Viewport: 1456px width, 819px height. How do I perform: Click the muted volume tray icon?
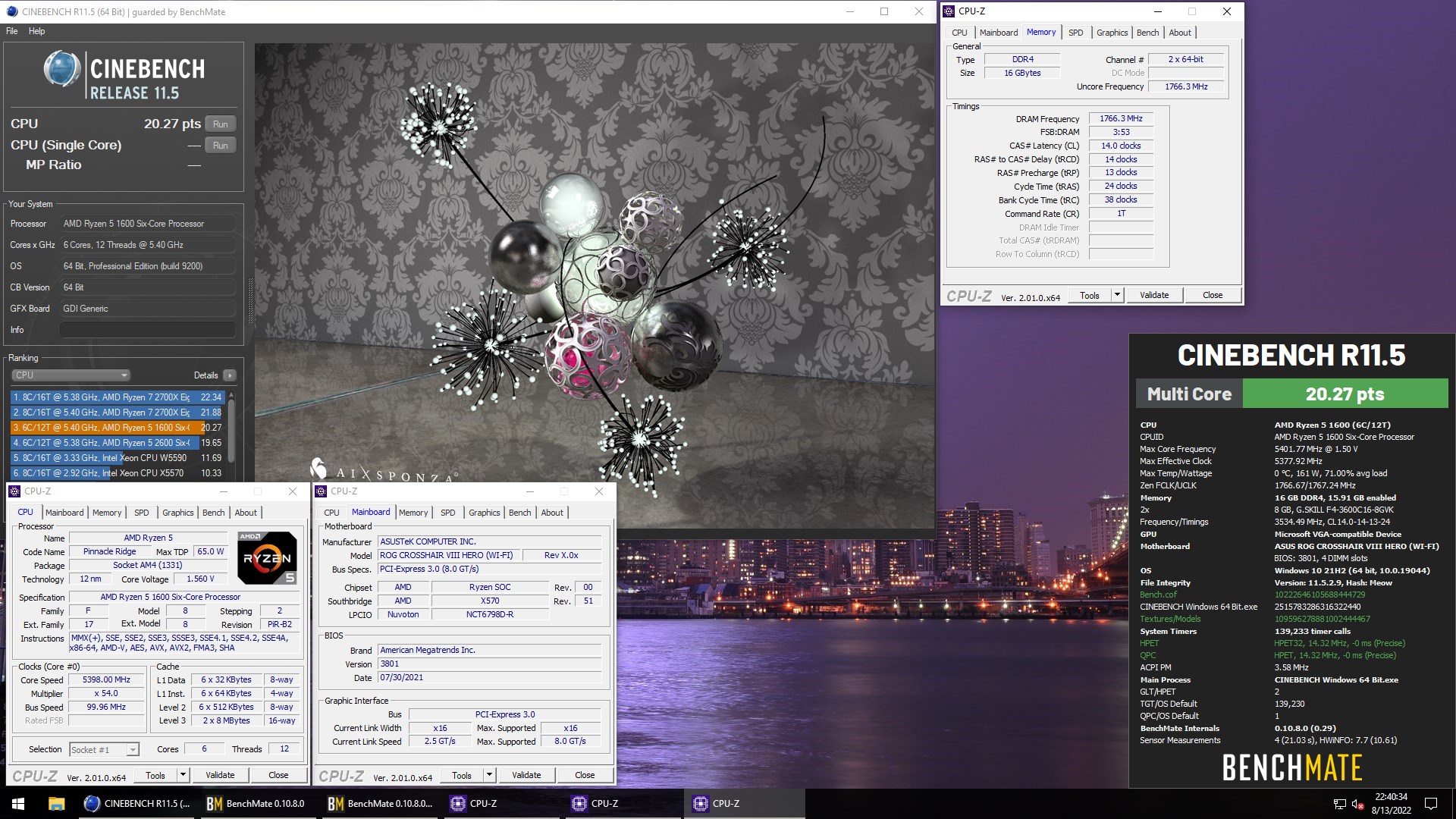pos(1357,804)
